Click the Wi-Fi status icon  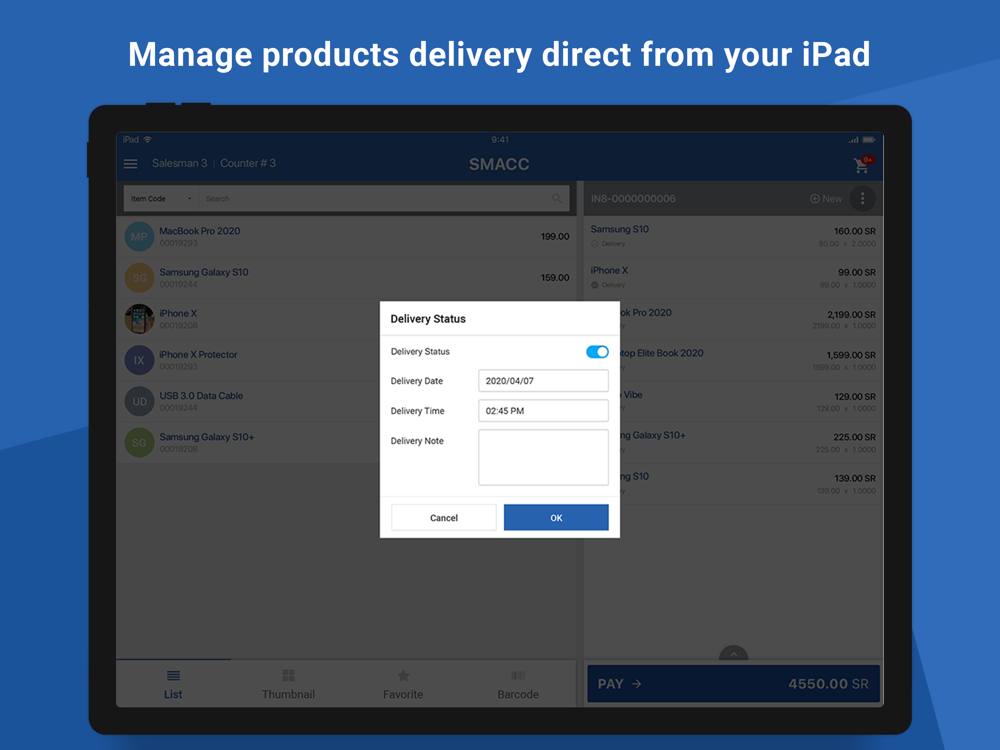(x=147, y=140)
